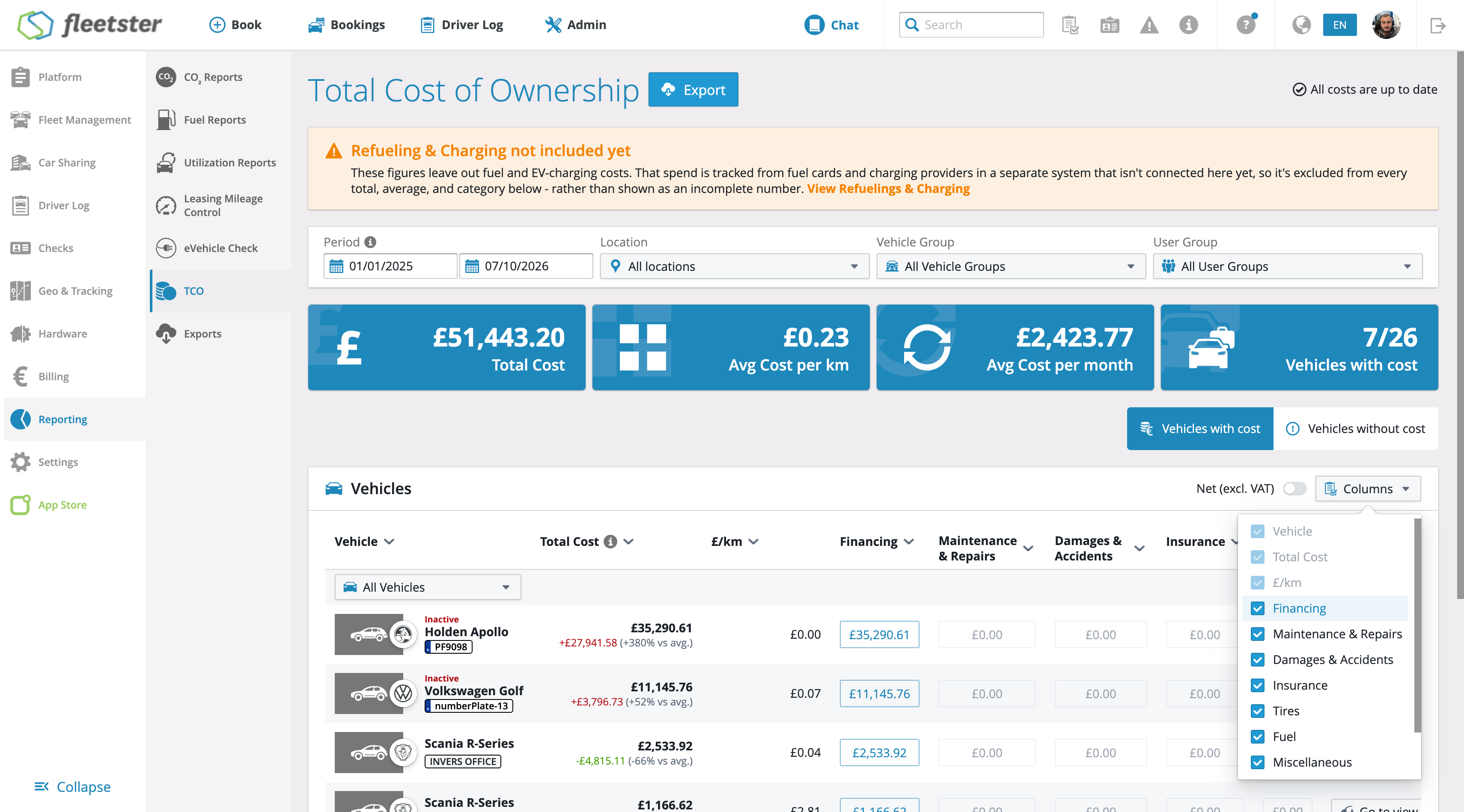Open the All Vehicle Groups dropdown
1464x812 pixels.
[1011, 266]
